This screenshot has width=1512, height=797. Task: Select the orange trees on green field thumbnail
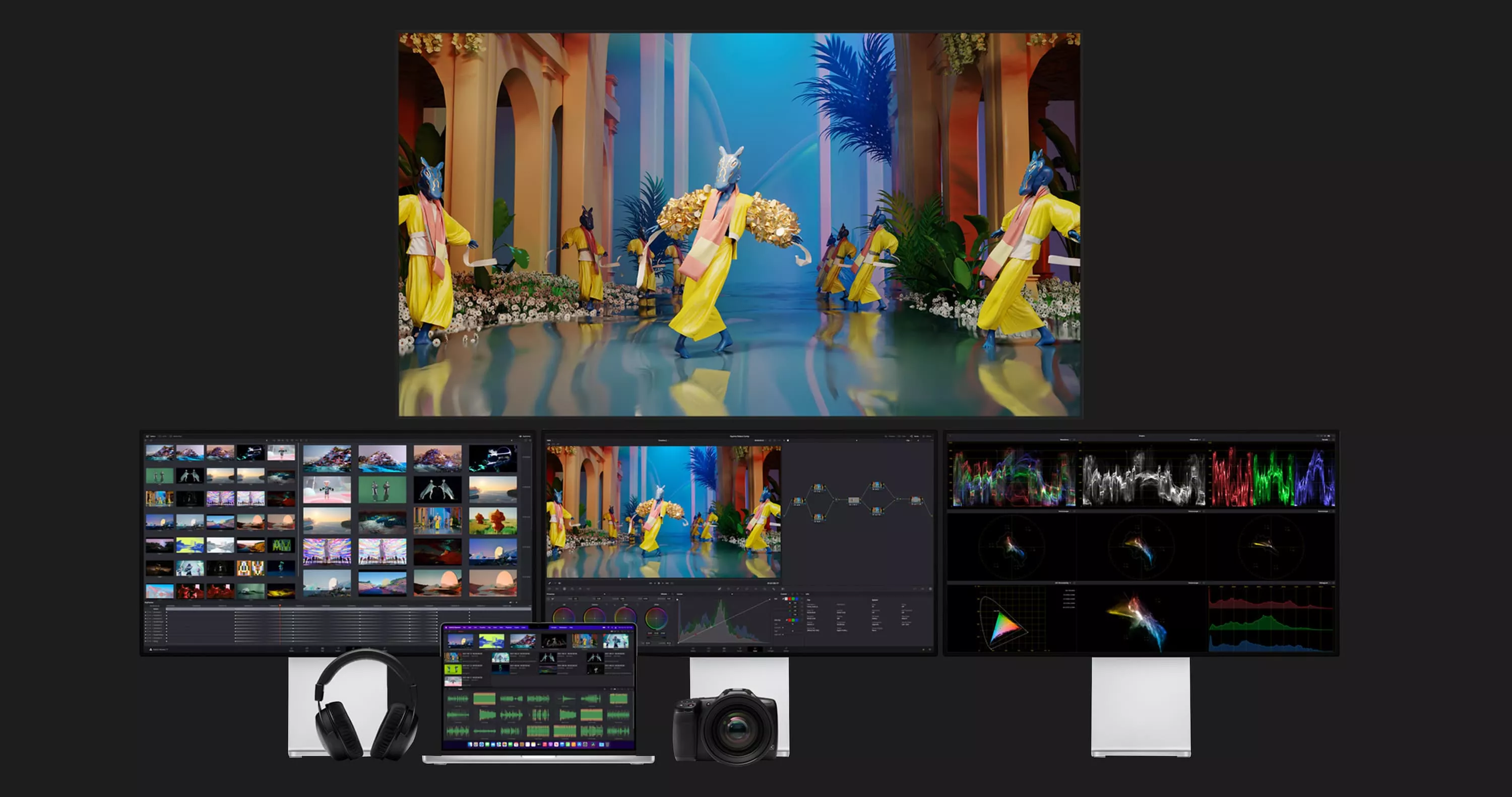click(x=492, y=520)
